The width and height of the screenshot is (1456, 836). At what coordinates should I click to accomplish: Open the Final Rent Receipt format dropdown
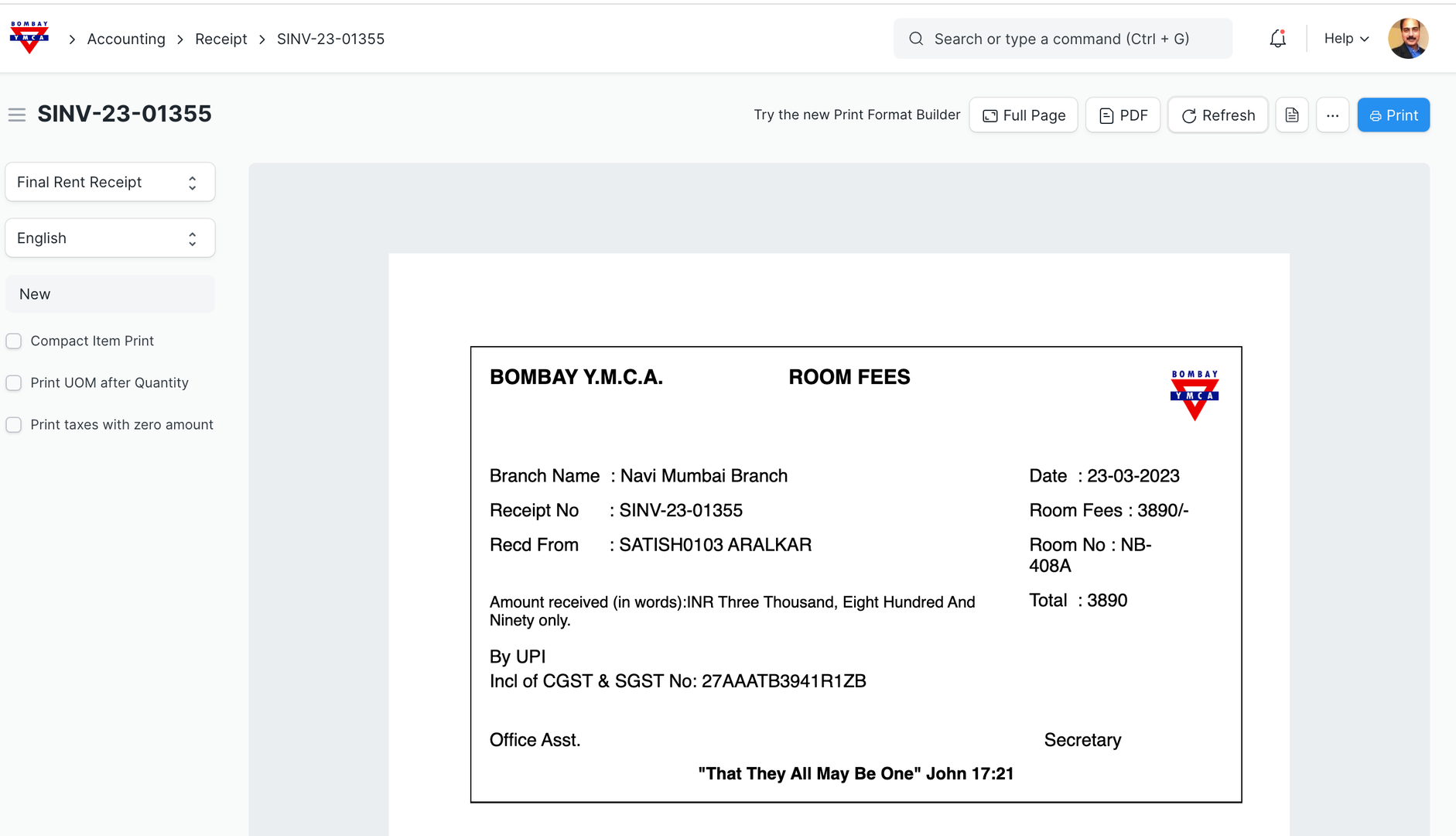(110, 182)
